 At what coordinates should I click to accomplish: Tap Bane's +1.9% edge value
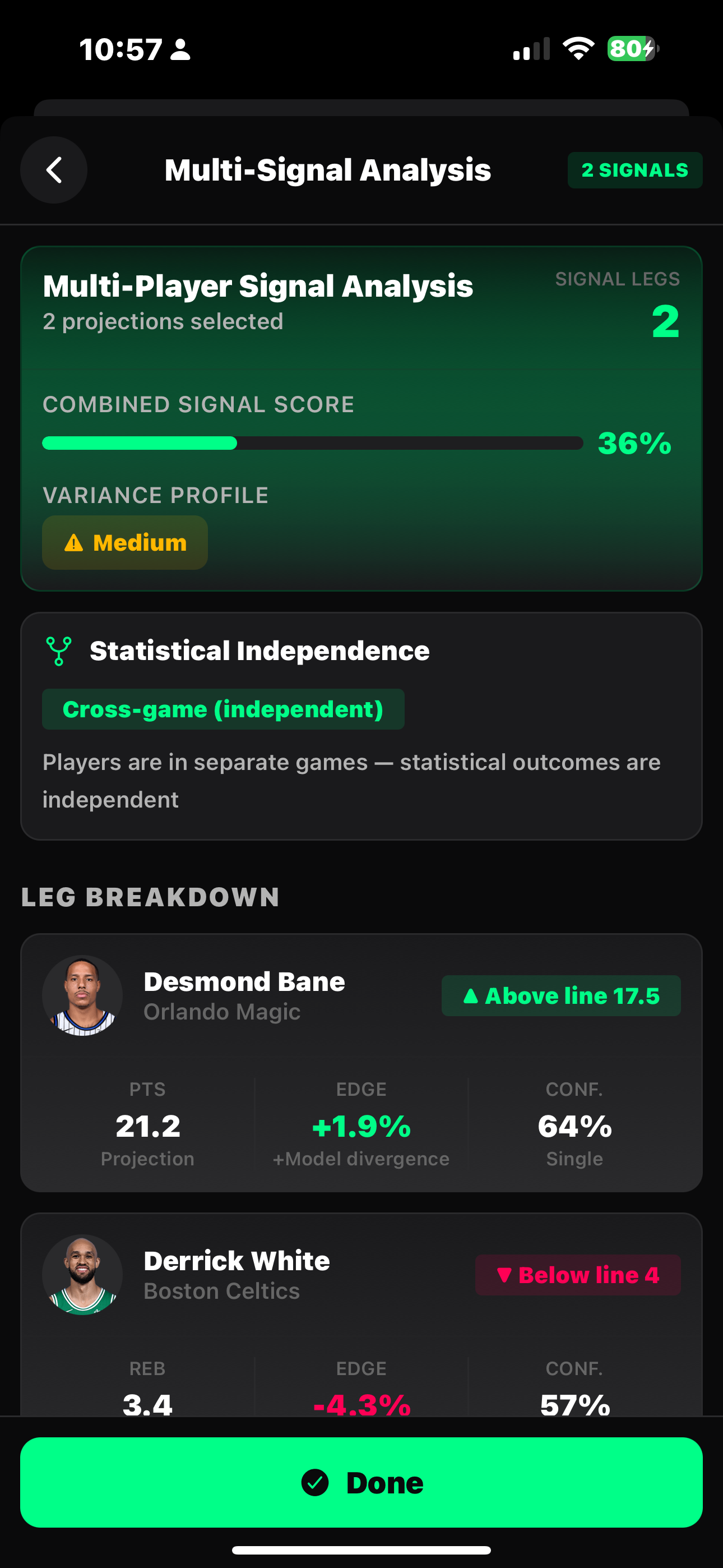(x=361, y=1126)
